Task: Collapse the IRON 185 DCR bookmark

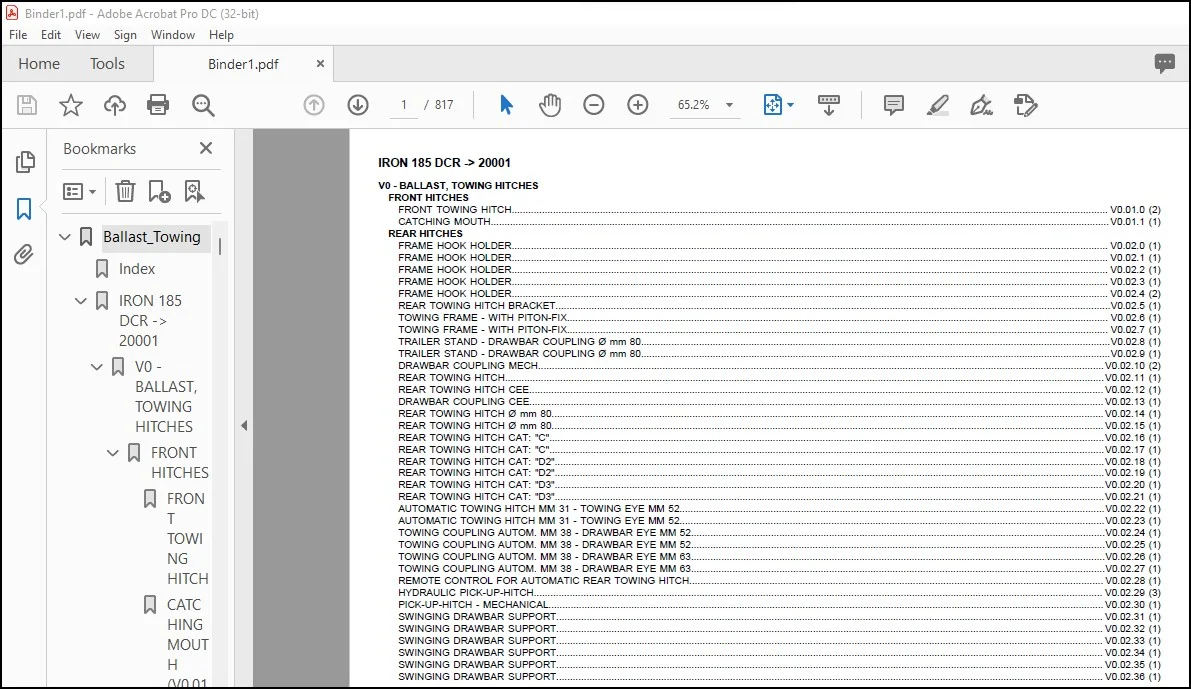Action: [x=81, y=301]
